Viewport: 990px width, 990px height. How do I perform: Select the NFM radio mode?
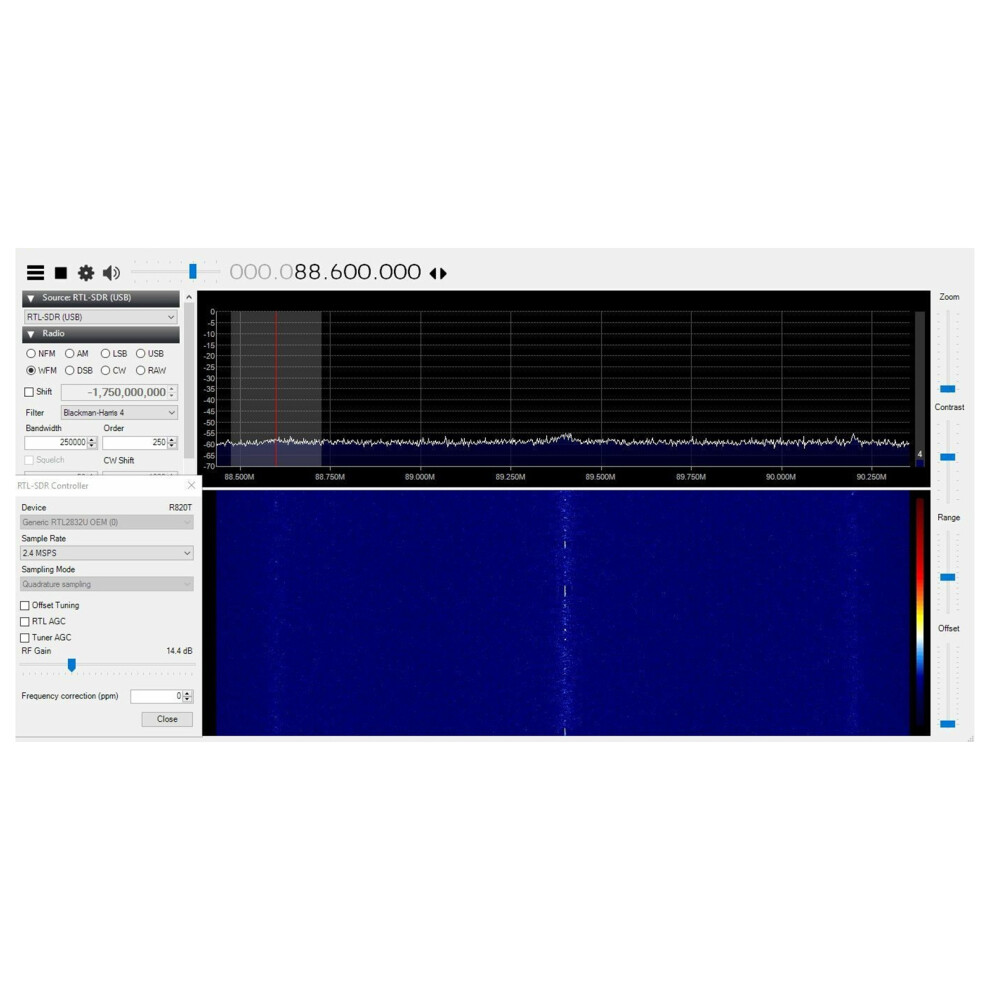(x=41, y=354)
